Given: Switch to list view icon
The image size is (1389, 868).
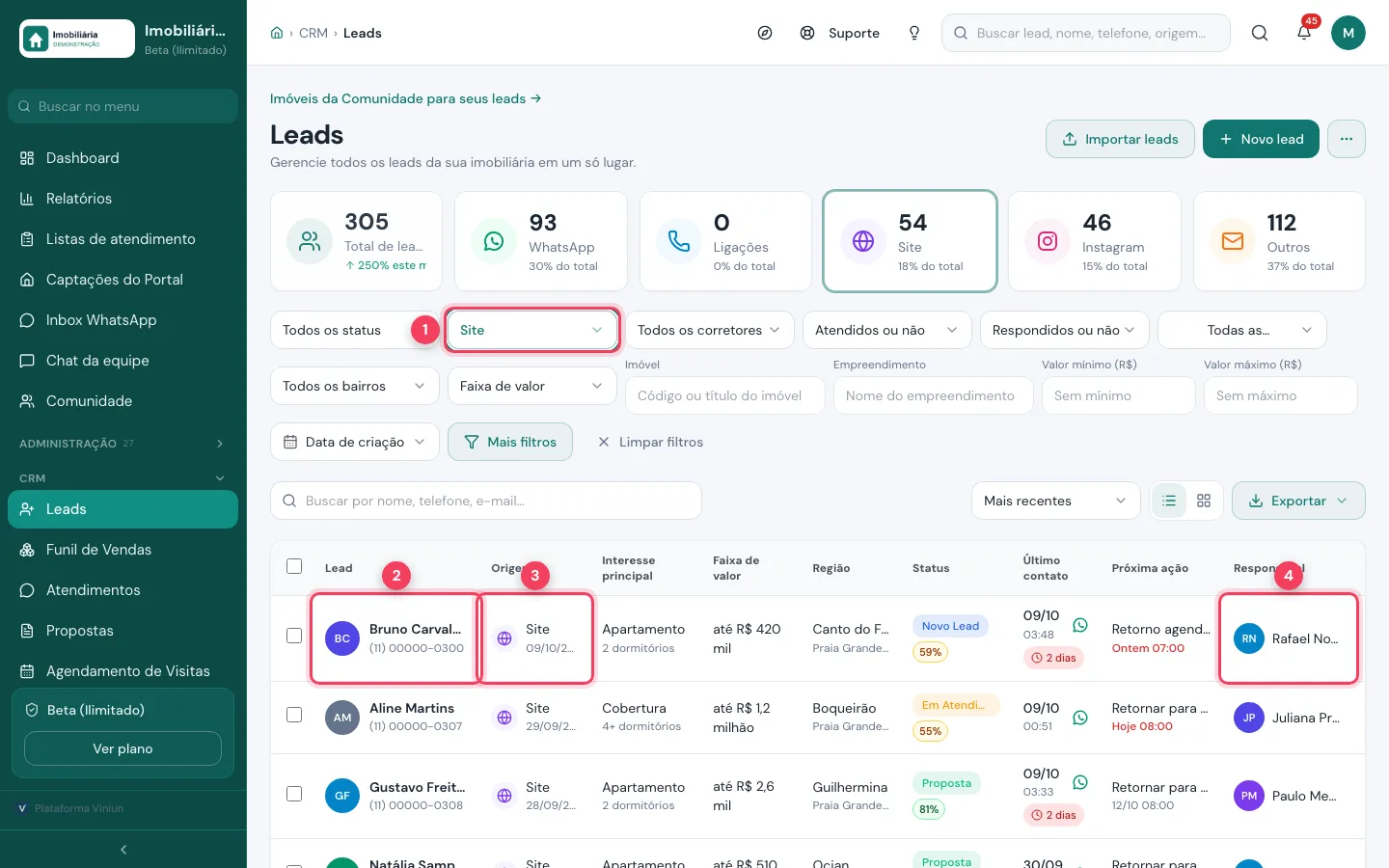Looking at the screenshot, I should 1169,501.
